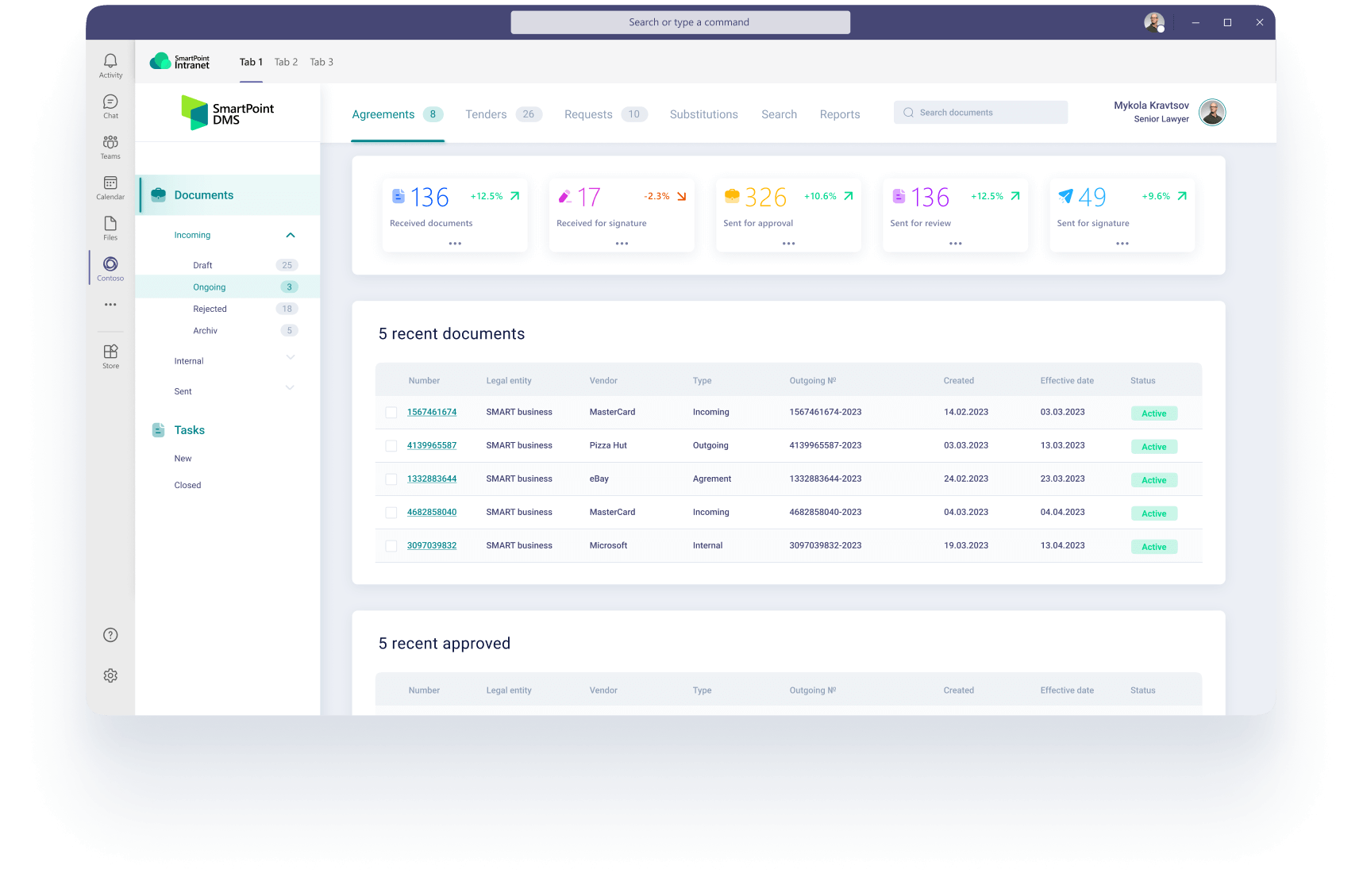The image size is (1363, 896).
Task: Select the Ongoing documents filter
Action: [209, 286]
